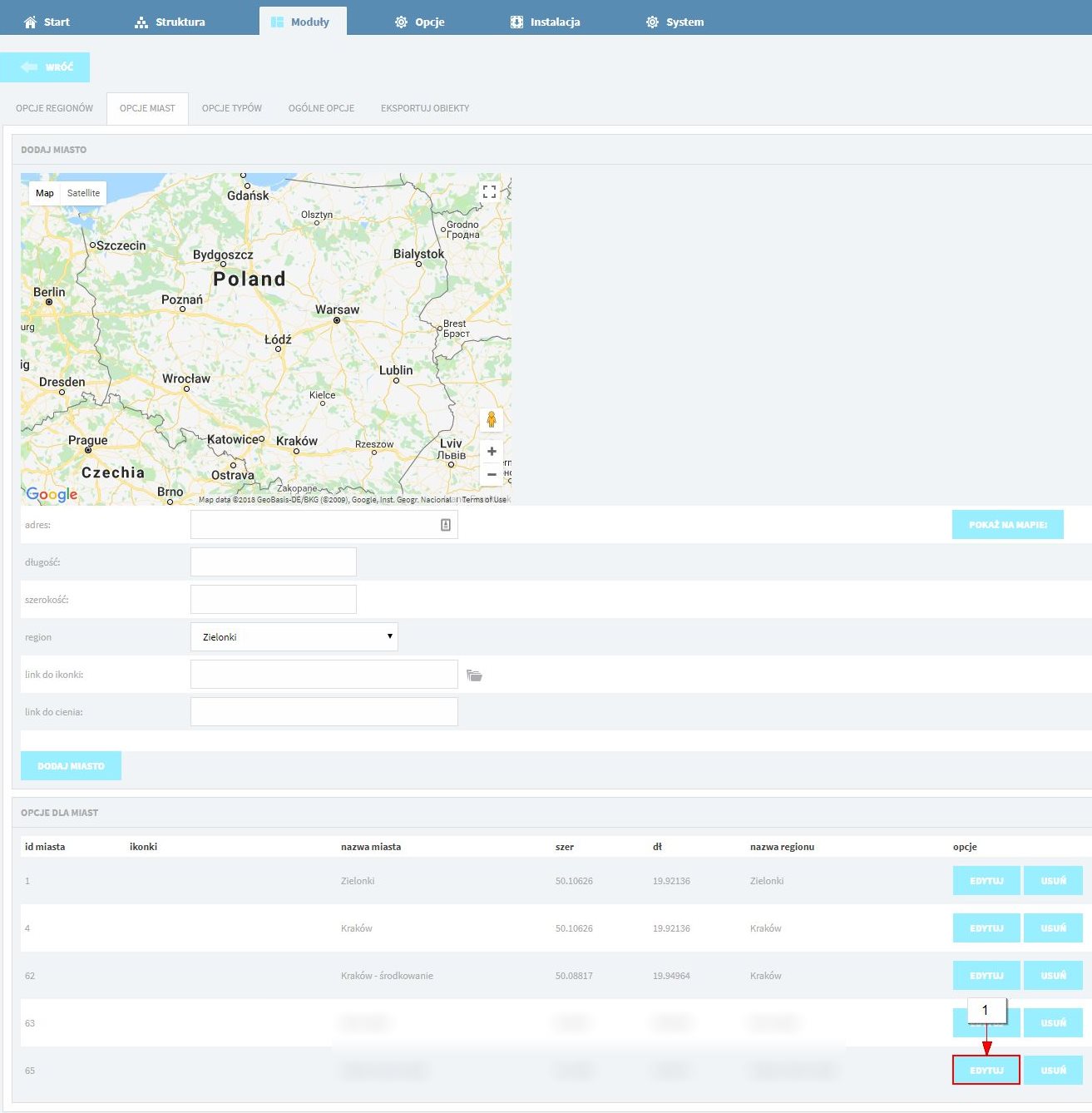Click the 19.94964 longitude cell
The image size is (1092, 1113).
pos(671,976)
